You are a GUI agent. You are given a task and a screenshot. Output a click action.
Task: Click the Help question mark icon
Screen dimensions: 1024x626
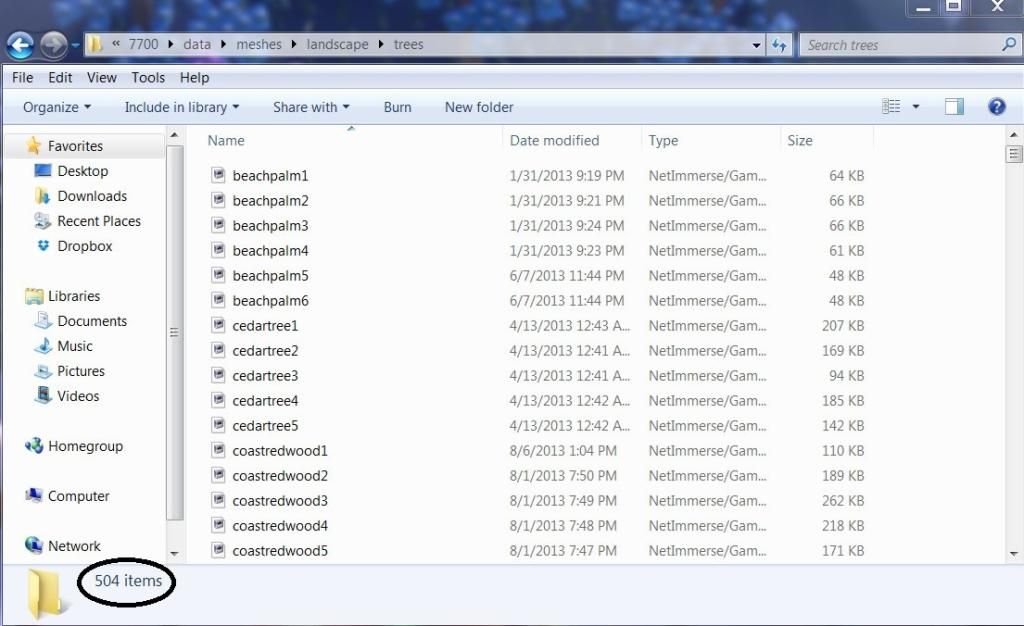point(996,107)
